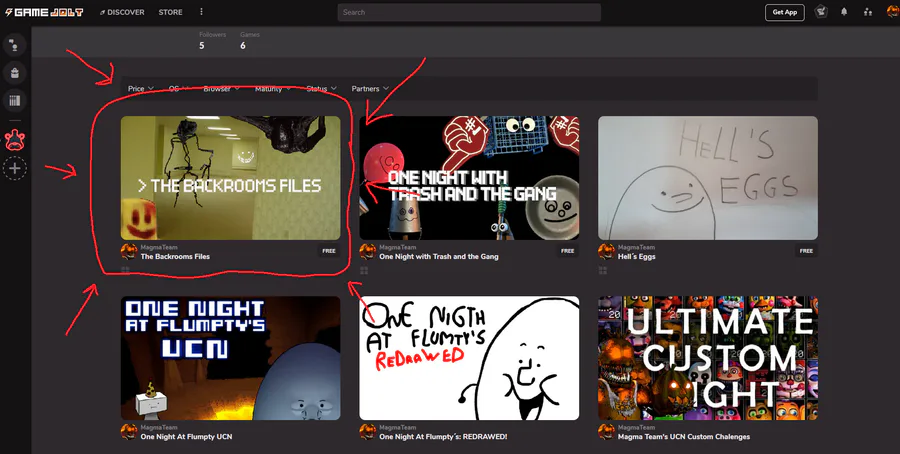
Task: Click MagmaTeam avatar beside UCN Custom Chalenges
Action: click(606, 432)
